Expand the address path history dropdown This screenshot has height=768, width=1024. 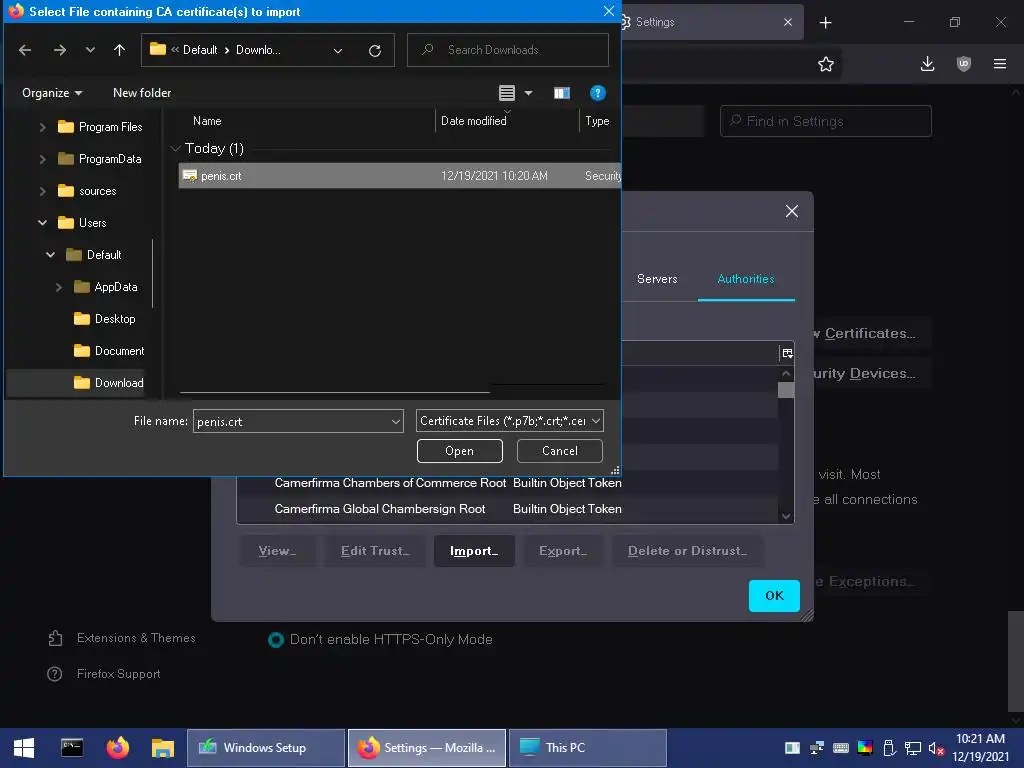coord(338,50)
